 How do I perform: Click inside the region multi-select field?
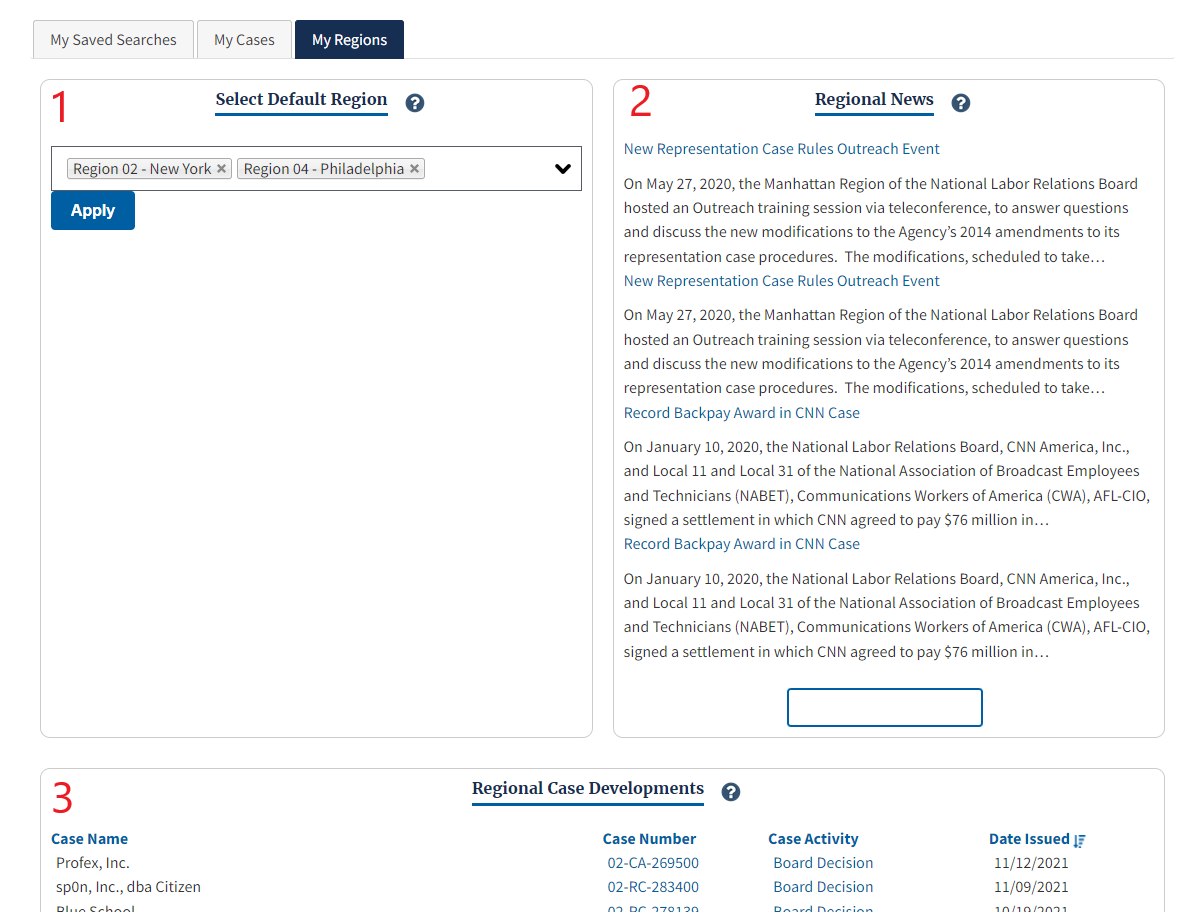click(x=316, y=169)
